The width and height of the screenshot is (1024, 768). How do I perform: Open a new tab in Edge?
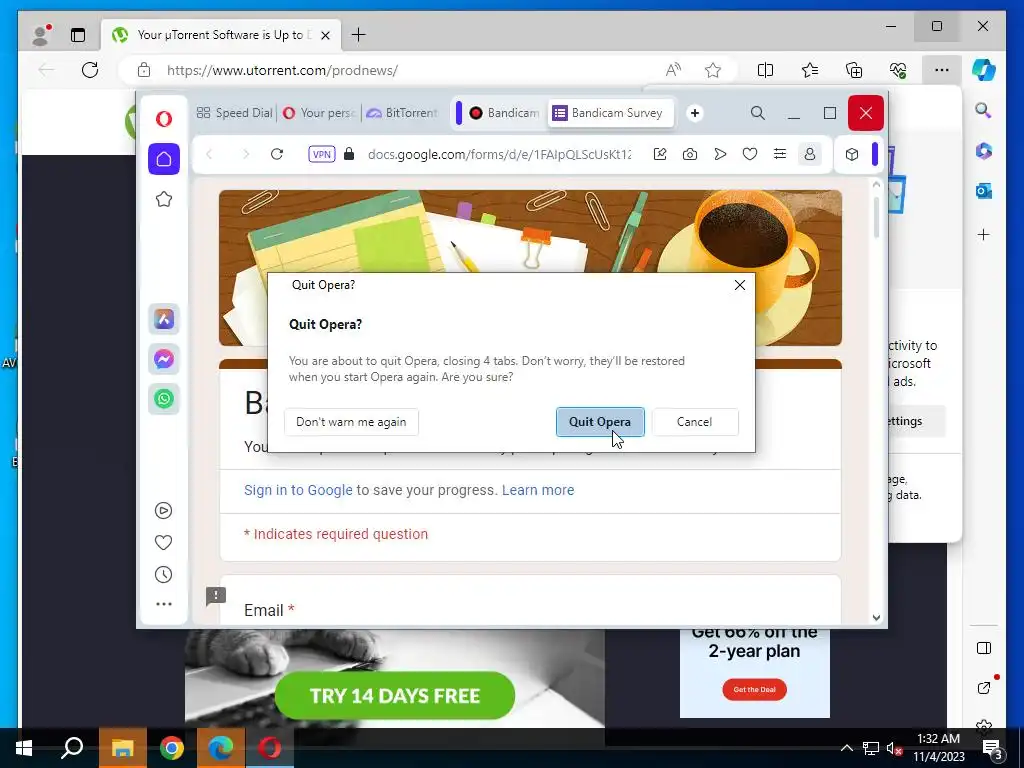359,35
